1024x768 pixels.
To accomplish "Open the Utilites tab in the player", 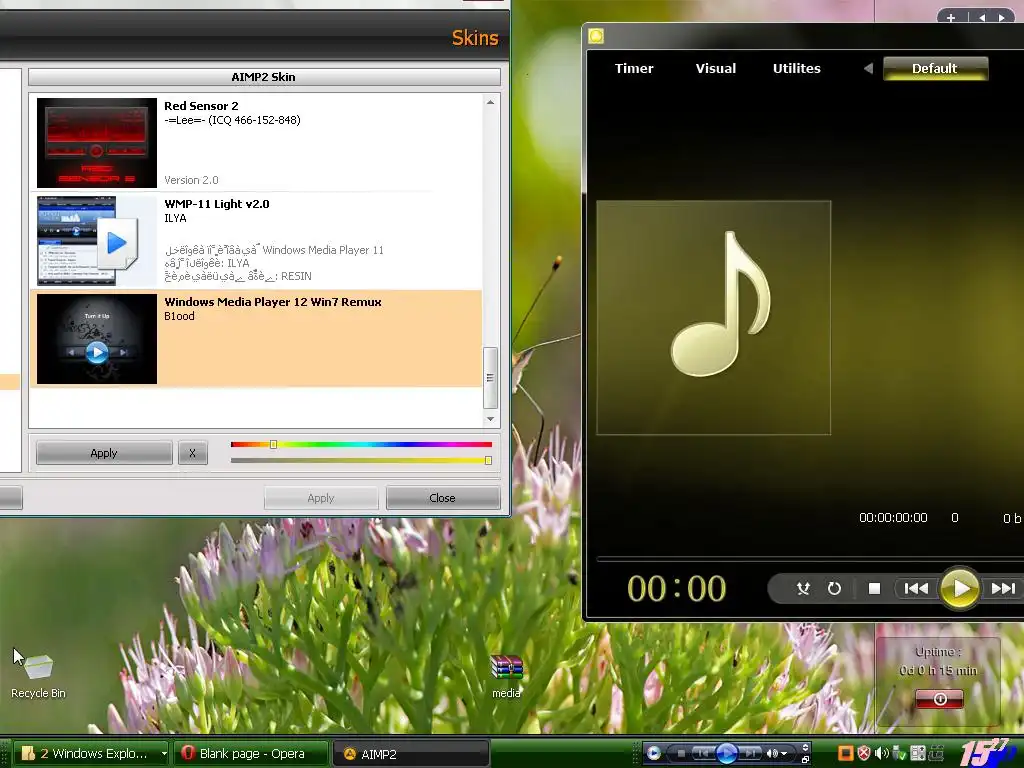I will pos(797,68).
